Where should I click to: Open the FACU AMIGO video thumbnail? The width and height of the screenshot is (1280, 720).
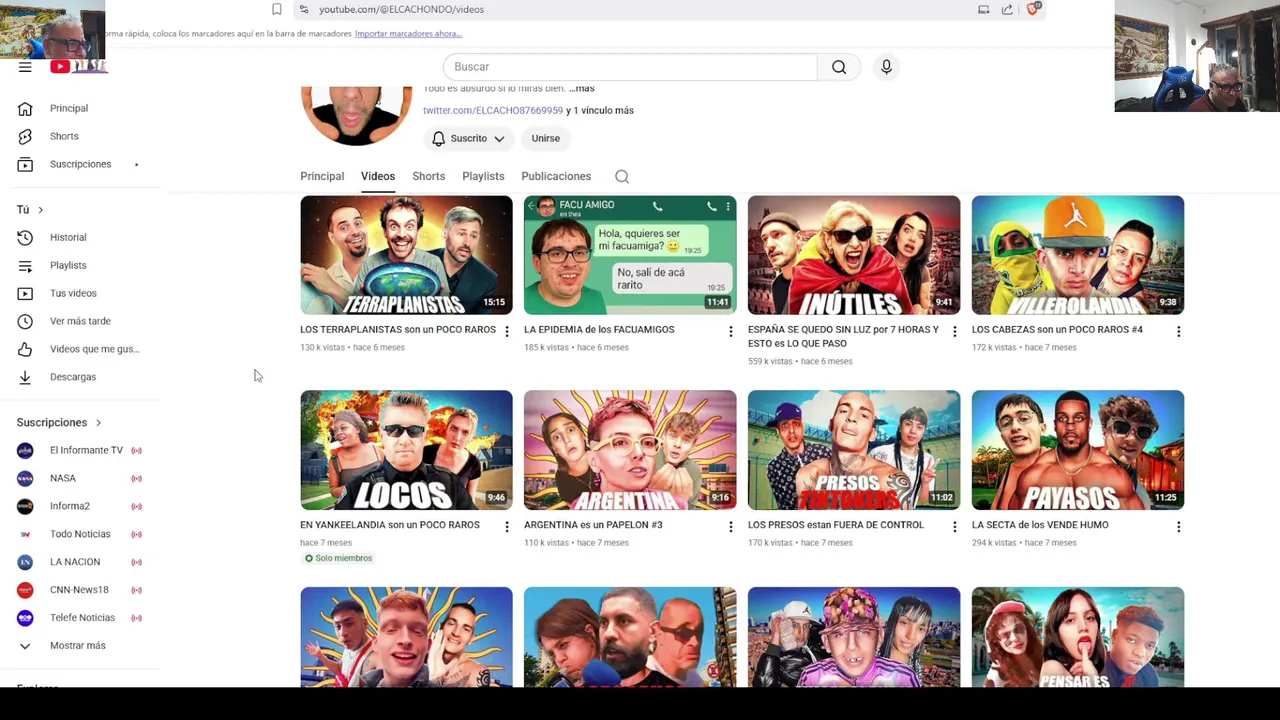[x=630, y=255]
